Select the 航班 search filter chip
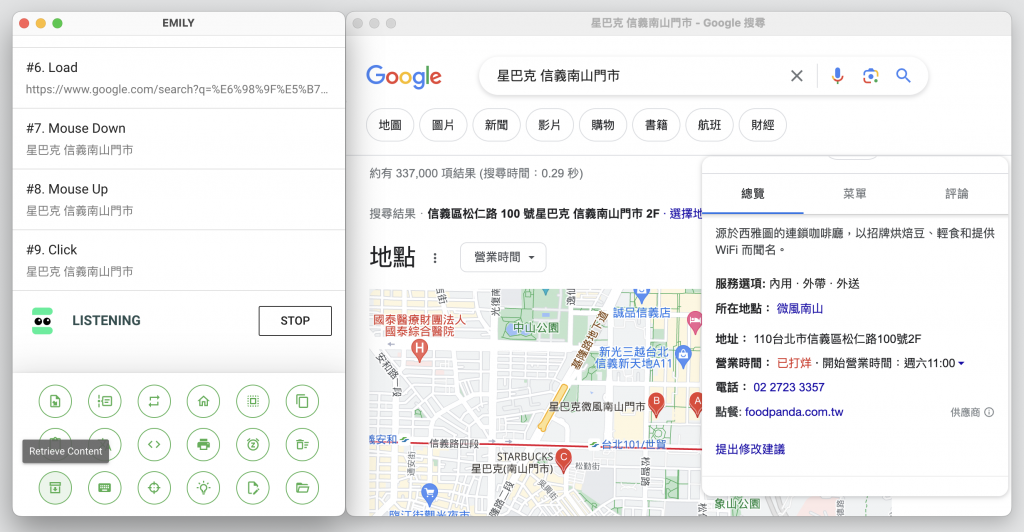This screenshot has width=1024, height=532. point(709,125)
